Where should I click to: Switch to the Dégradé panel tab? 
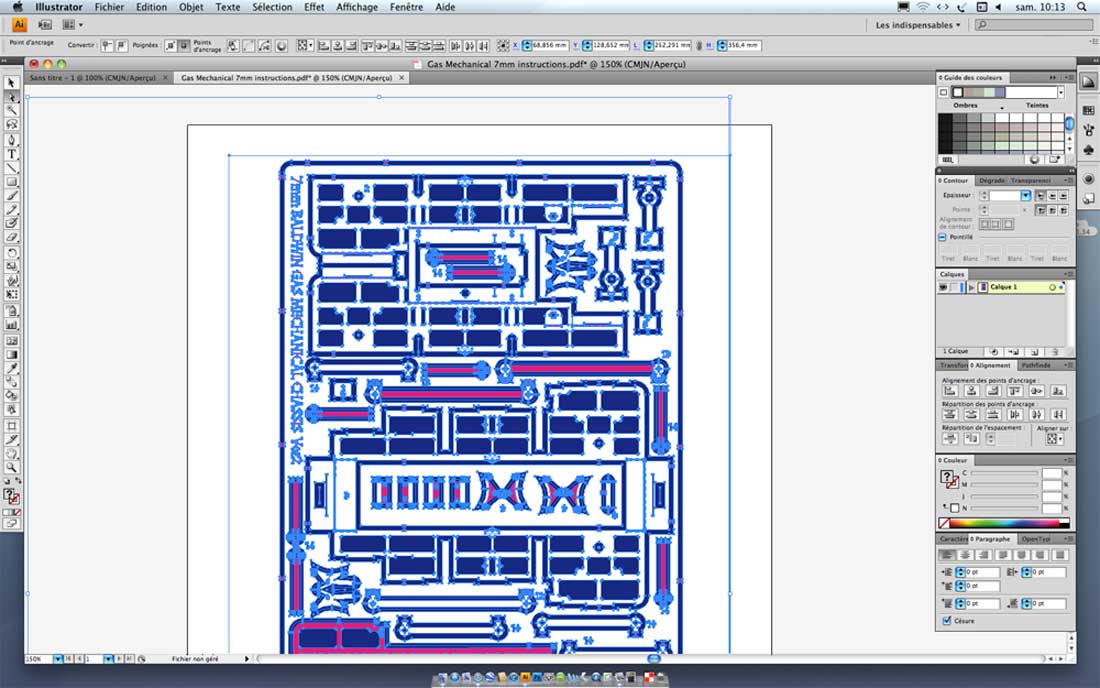coord(991,180)
